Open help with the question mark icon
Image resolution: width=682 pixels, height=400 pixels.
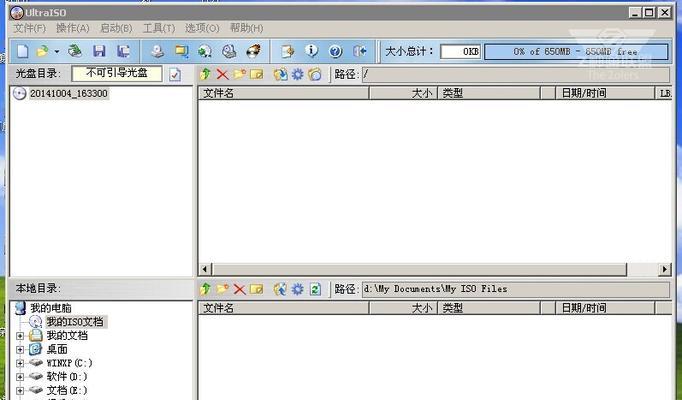[x=335, y=51]
